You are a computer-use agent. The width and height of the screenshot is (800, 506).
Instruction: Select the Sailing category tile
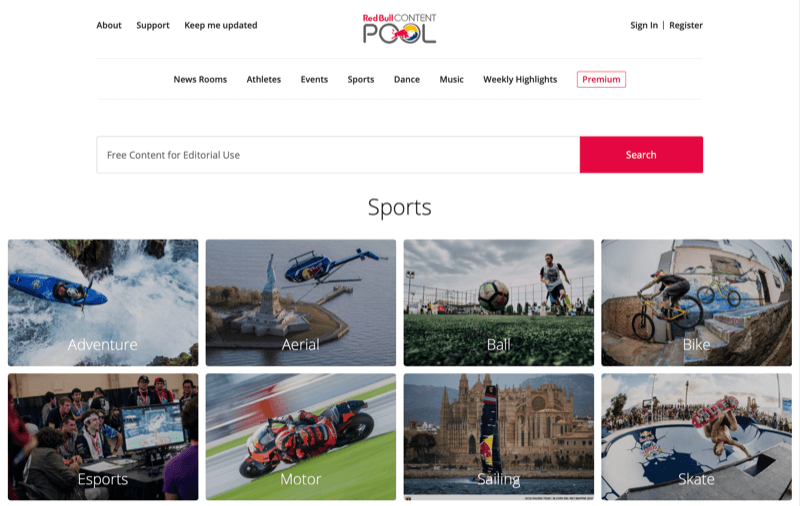[498, 437]
